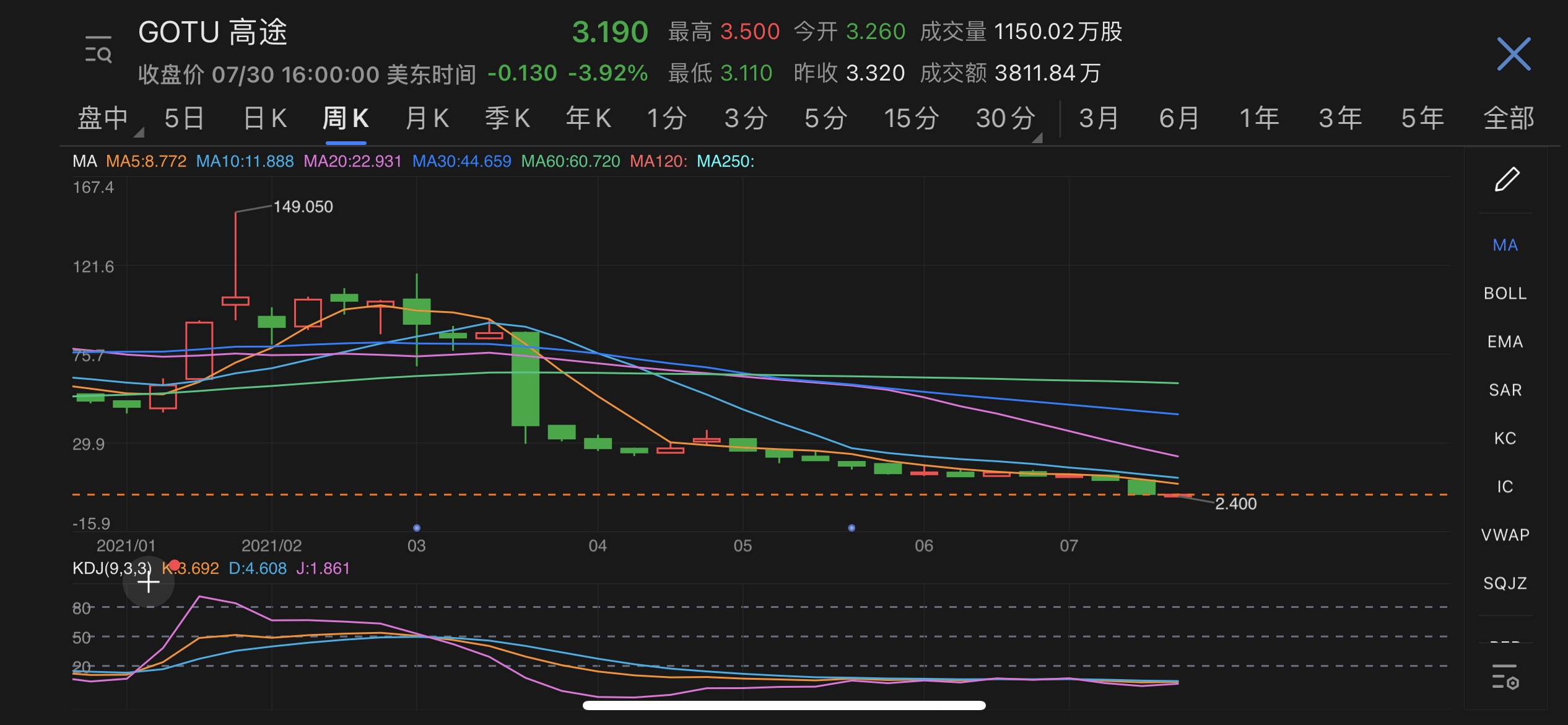Image resolution: width=1568 pixels, height=725 pixels.
Task: Select the VWAP indicator in the sidebar
Action: 1505,535
